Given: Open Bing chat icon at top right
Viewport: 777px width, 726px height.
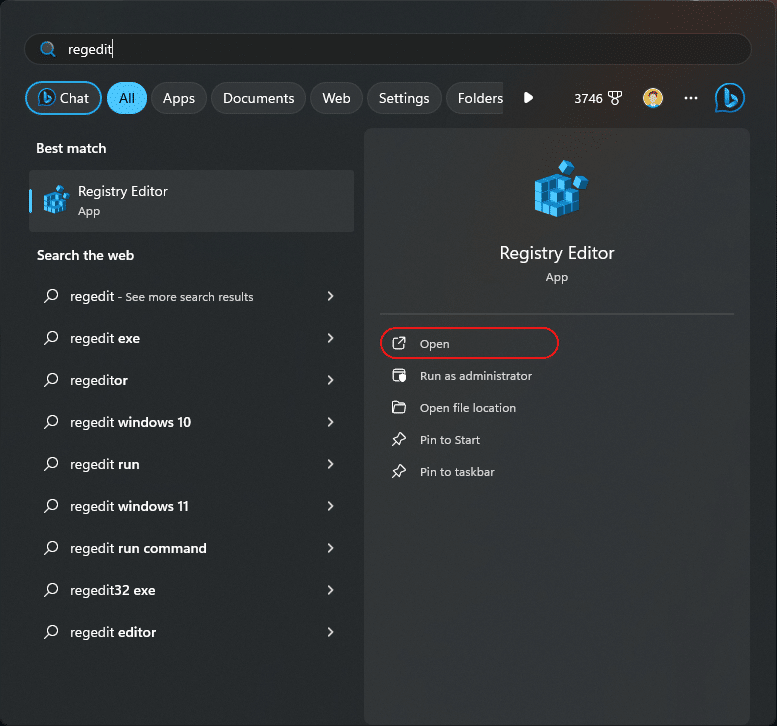Looking at the screenshot, I should pos(729,98).
